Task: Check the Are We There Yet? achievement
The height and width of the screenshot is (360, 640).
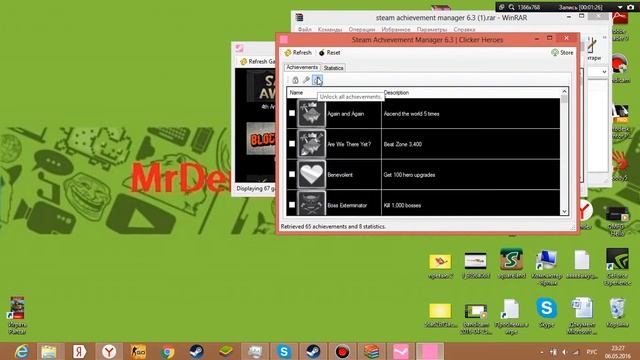Action: pos(292,144)
